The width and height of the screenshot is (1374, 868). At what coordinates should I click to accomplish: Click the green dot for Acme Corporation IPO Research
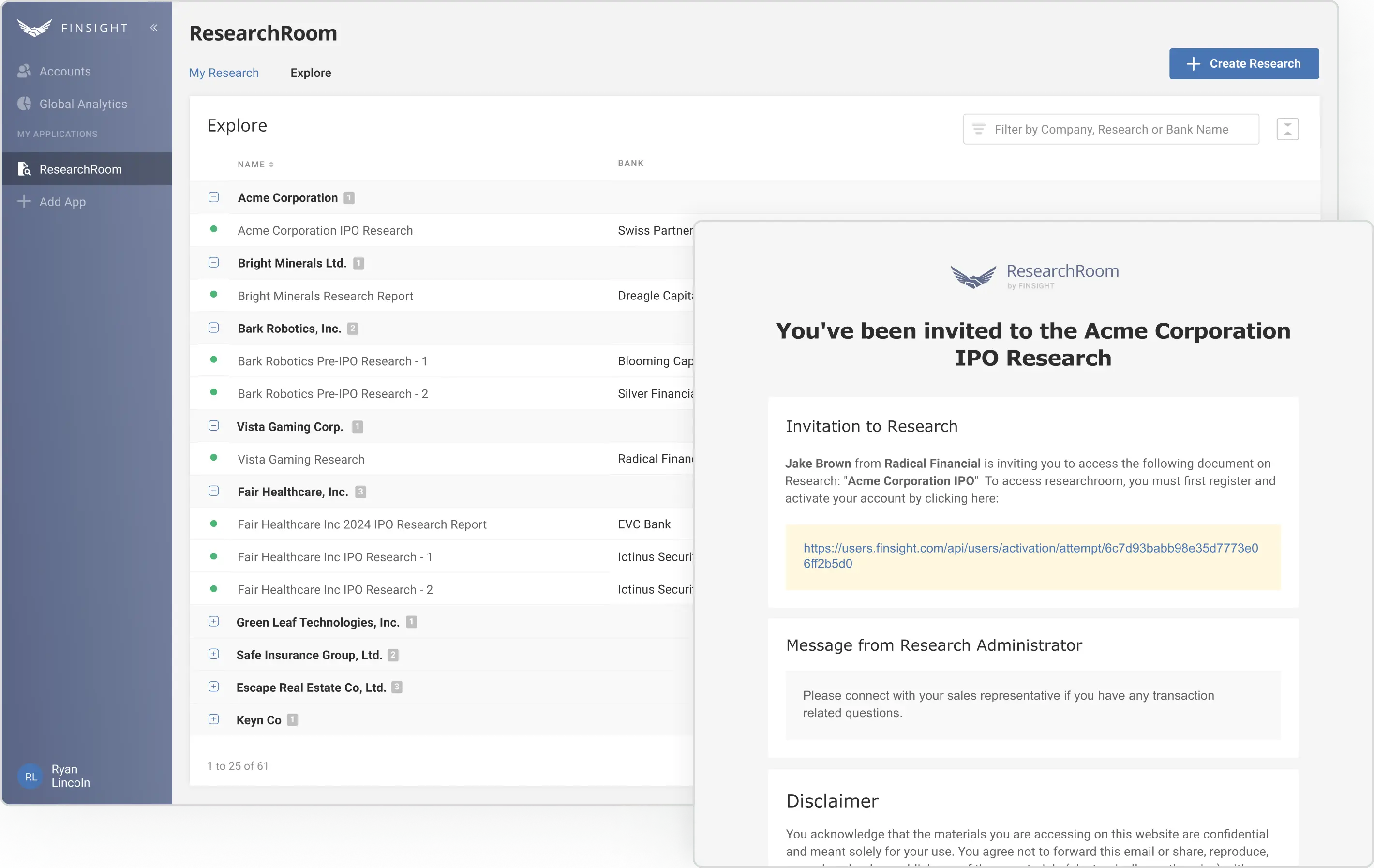(213, 229)
